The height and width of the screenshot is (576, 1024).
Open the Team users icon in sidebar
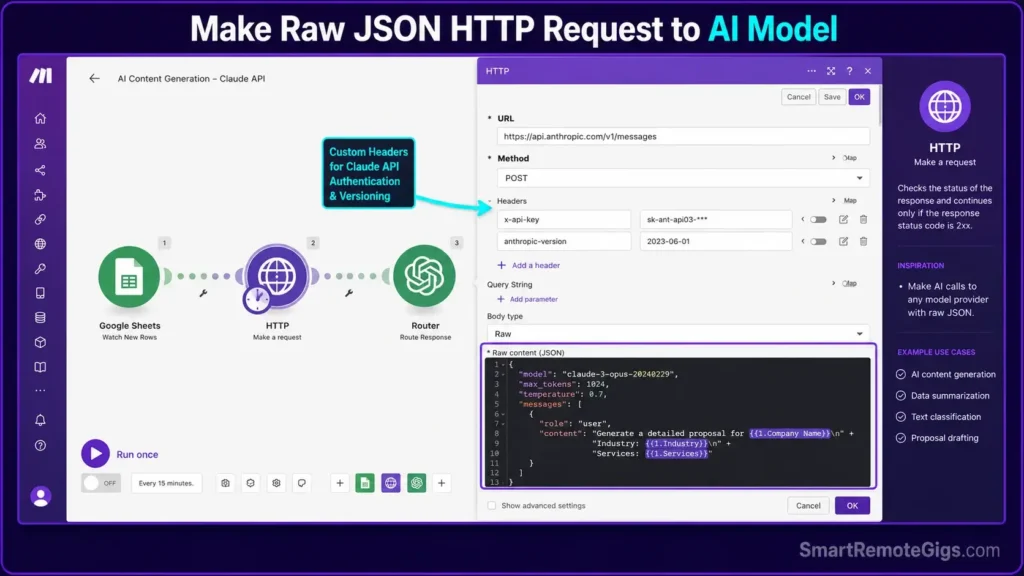40,144
